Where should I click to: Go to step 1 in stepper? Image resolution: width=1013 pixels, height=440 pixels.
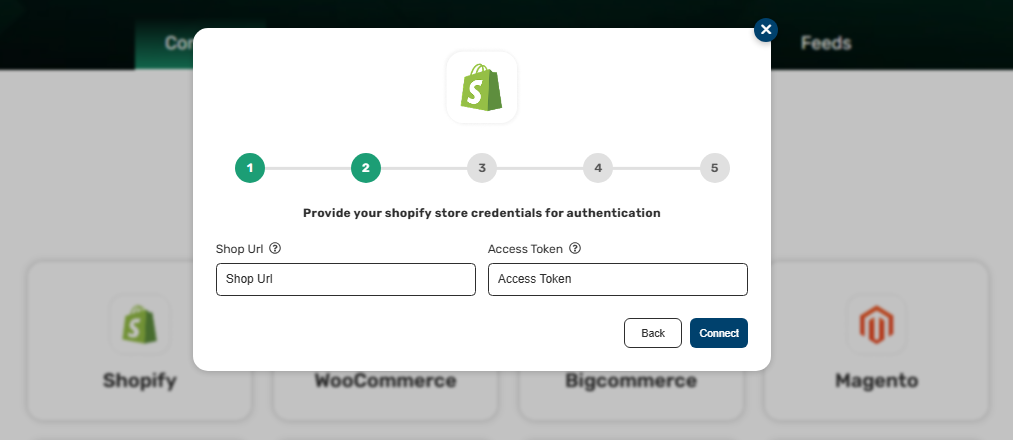coord(250,168)
